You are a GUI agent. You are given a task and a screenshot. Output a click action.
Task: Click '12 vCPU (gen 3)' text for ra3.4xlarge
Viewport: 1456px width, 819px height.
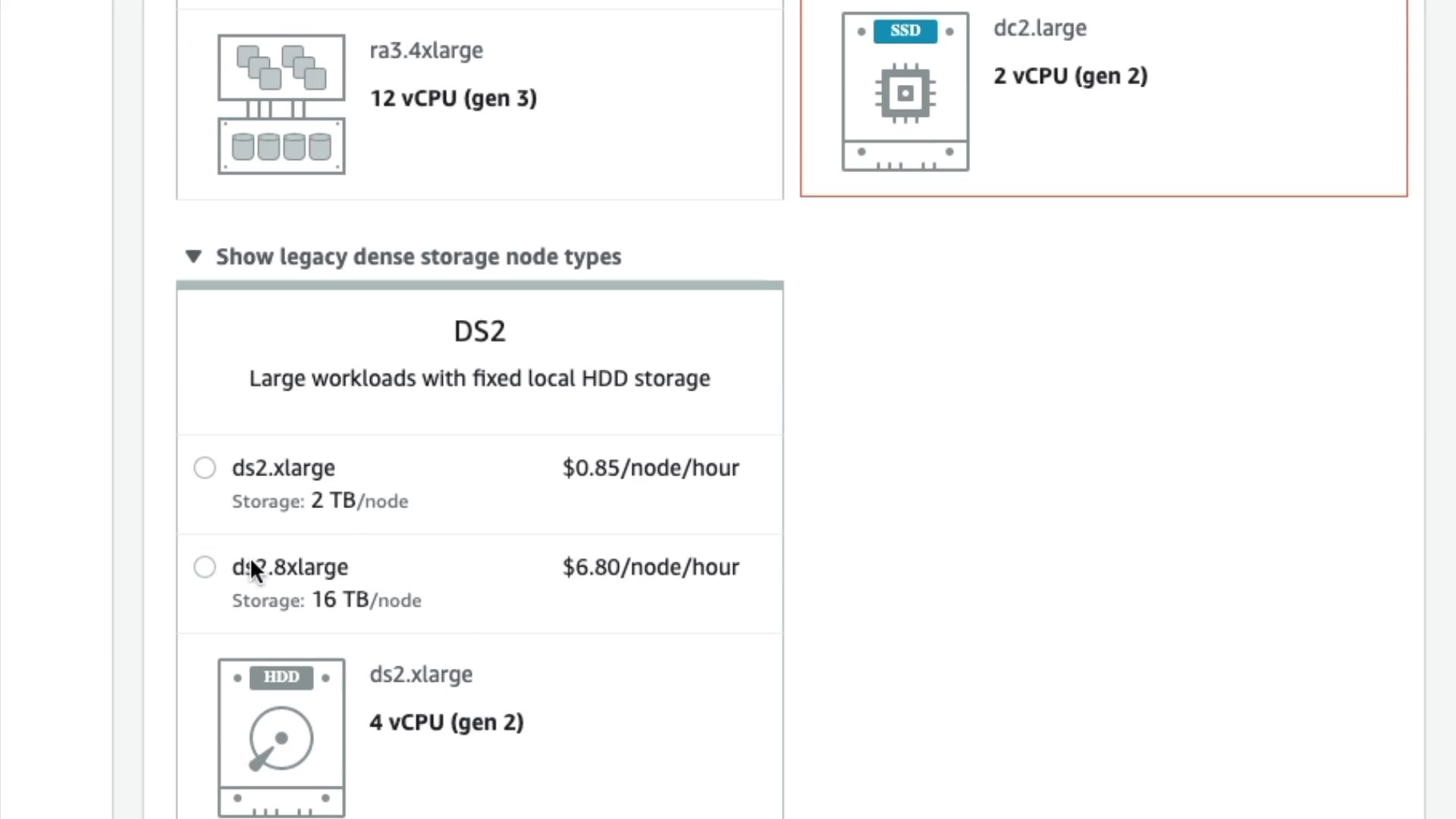click(x=453, y=99)
